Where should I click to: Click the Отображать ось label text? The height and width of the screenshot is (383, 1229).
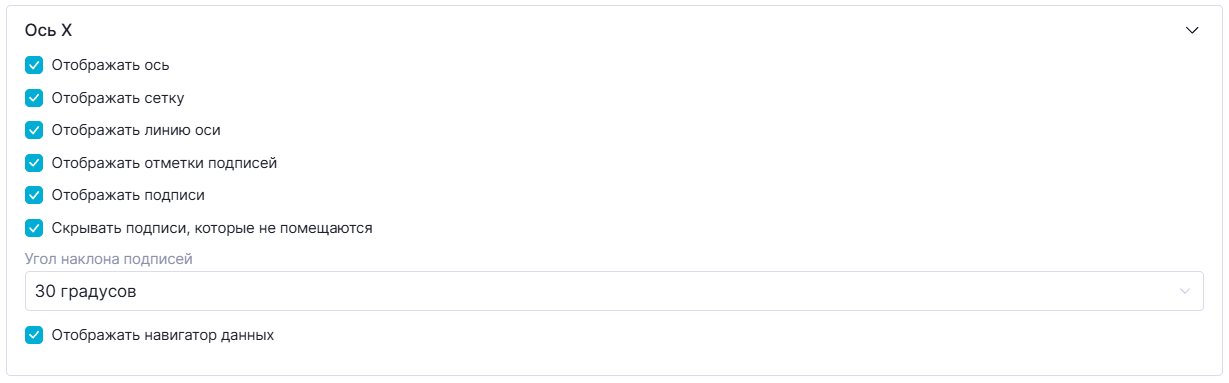pos(110,65)
